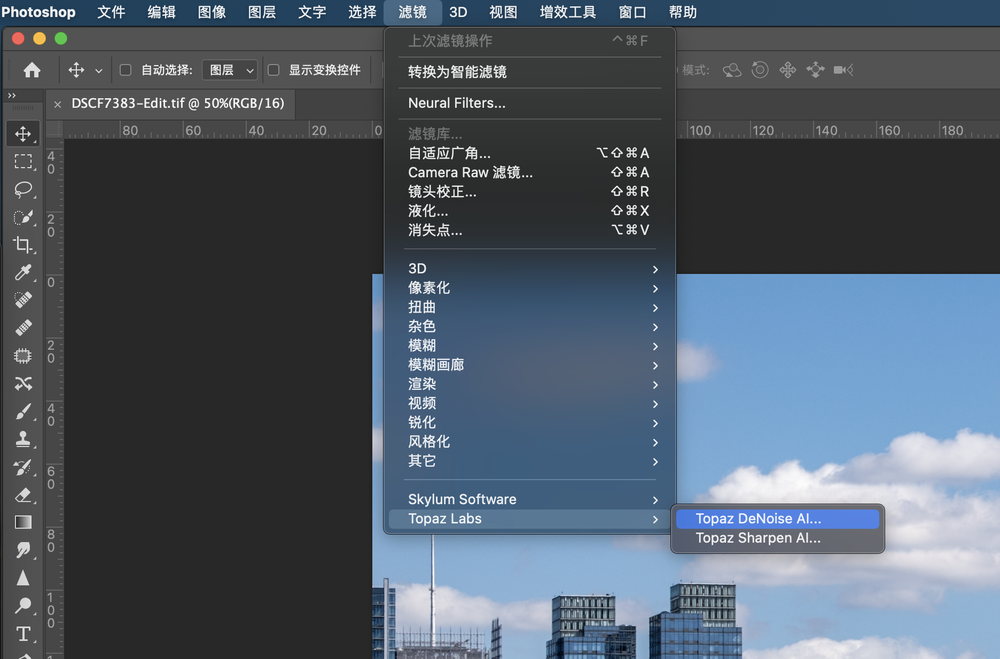Expand the toolbox double-arrow toggle
Viewport: 1000px width, 659px height.
coord(11,95)
